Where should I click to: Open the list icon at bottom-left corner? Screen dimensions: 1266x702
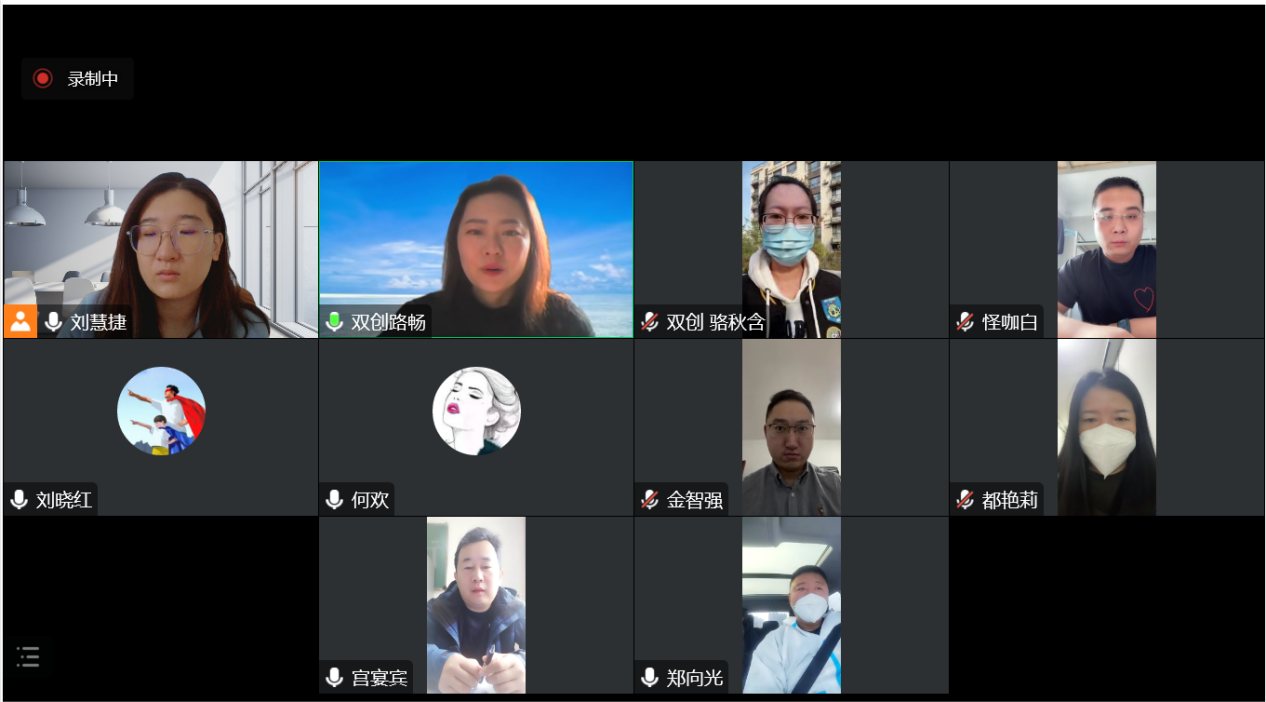[x=28, y=657]
